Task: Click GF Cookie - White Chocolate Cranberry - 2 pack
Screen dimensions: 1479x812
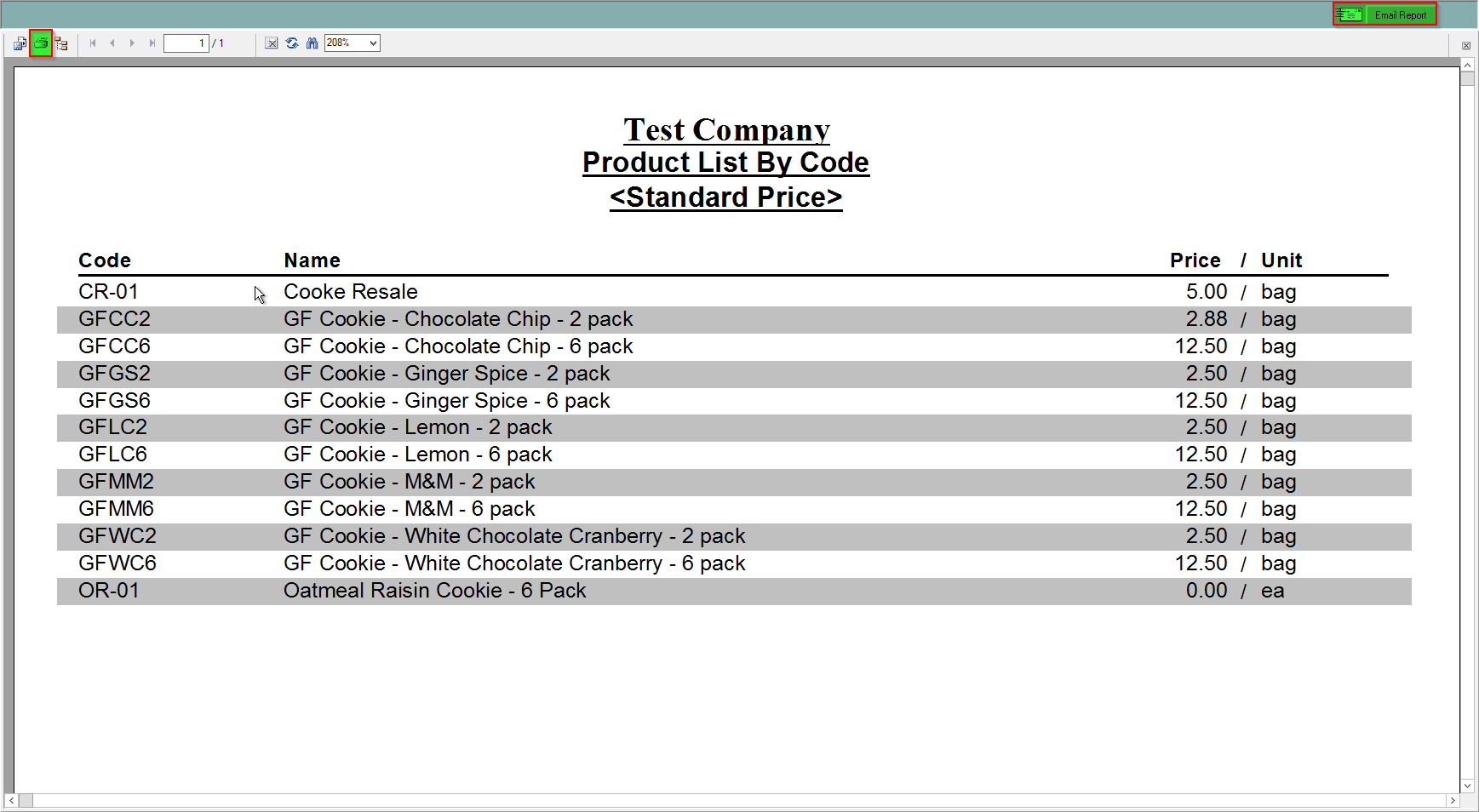Action: point(514,536)
